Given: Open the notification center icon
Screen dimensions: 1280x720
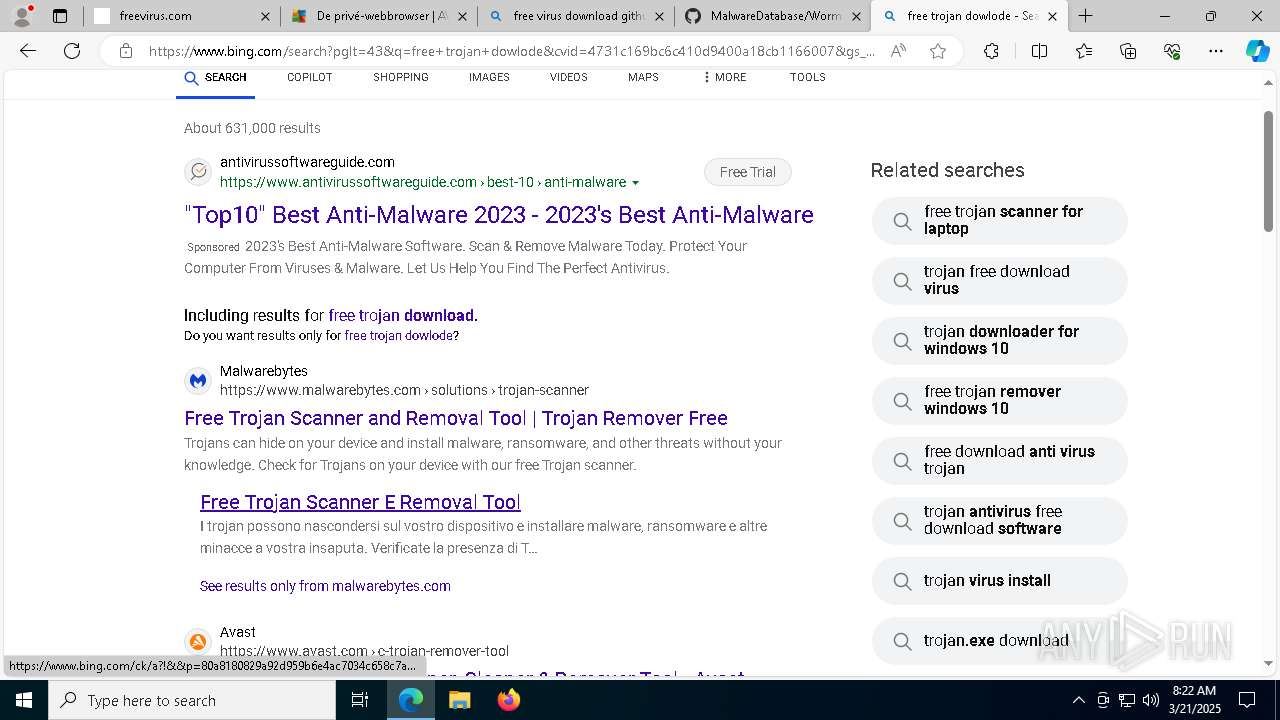Looking at the screenshot, I should 1247,700.
